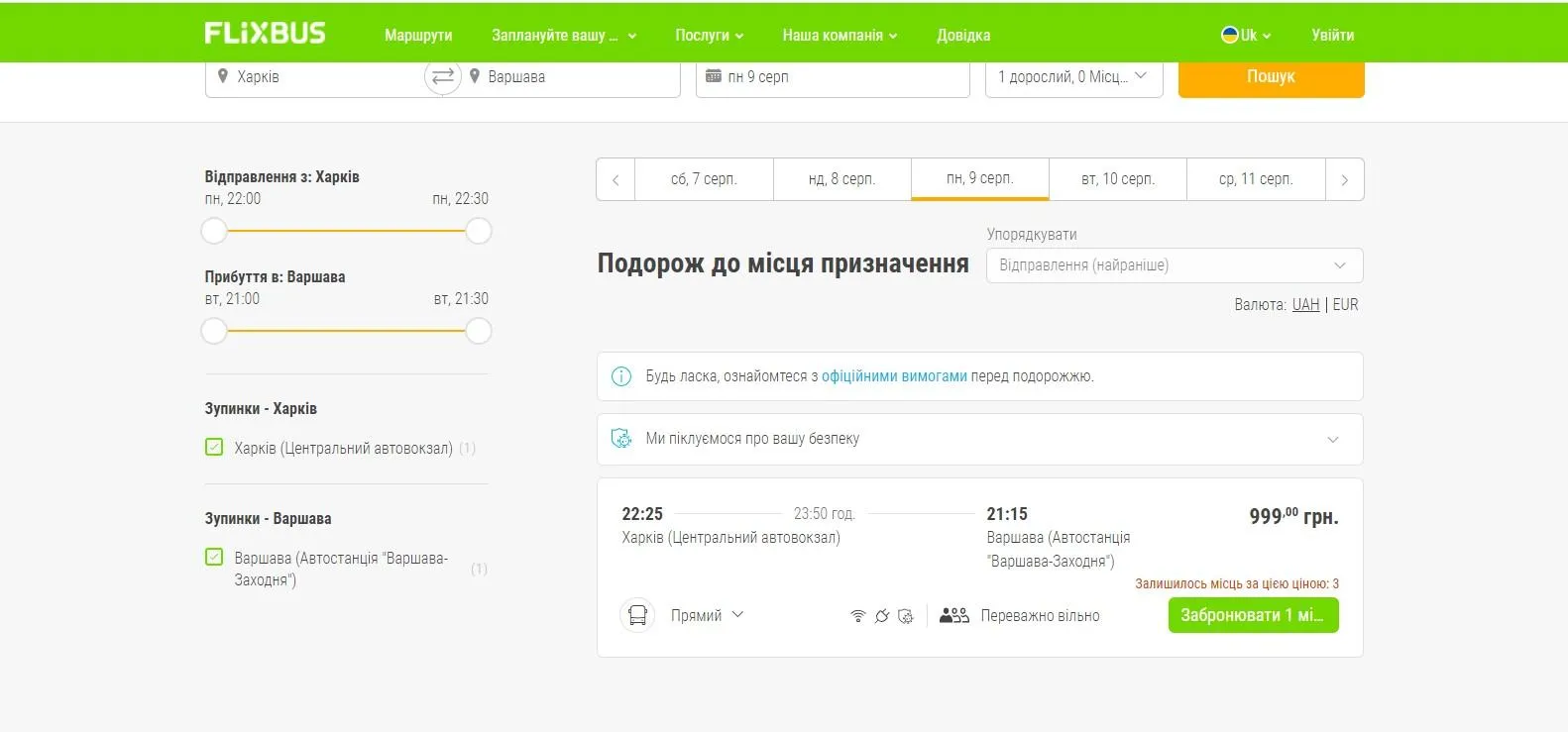The image size is (1568, 732).
Task: Open the Послуги menu
Action: pyautogui.click(x=709, y=35)
